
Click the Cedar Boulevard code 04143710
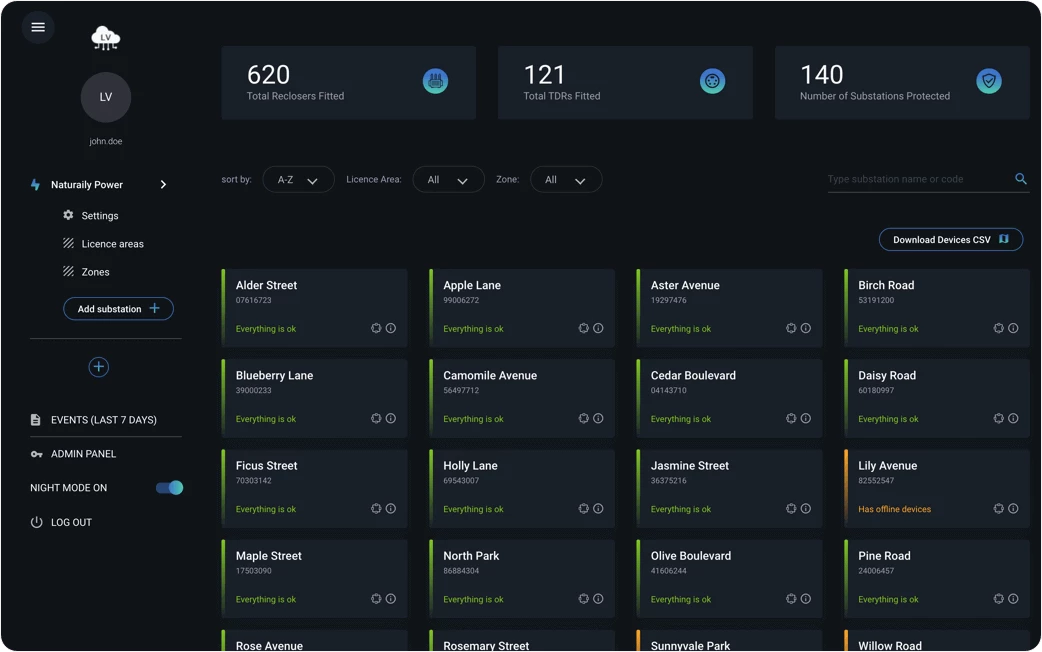(669, 390)
